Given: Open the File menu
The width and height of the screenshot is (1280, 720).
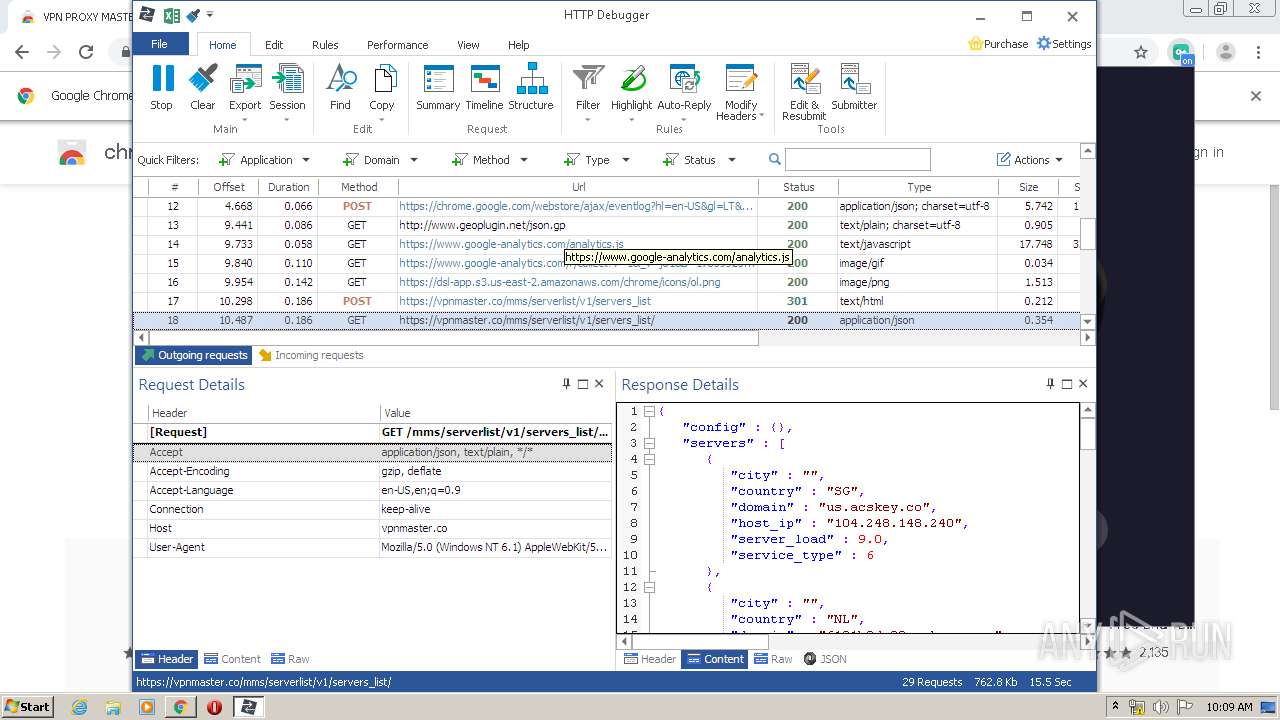Looking at the screenshot, I should pyautogui.click(x=160, y=44).
